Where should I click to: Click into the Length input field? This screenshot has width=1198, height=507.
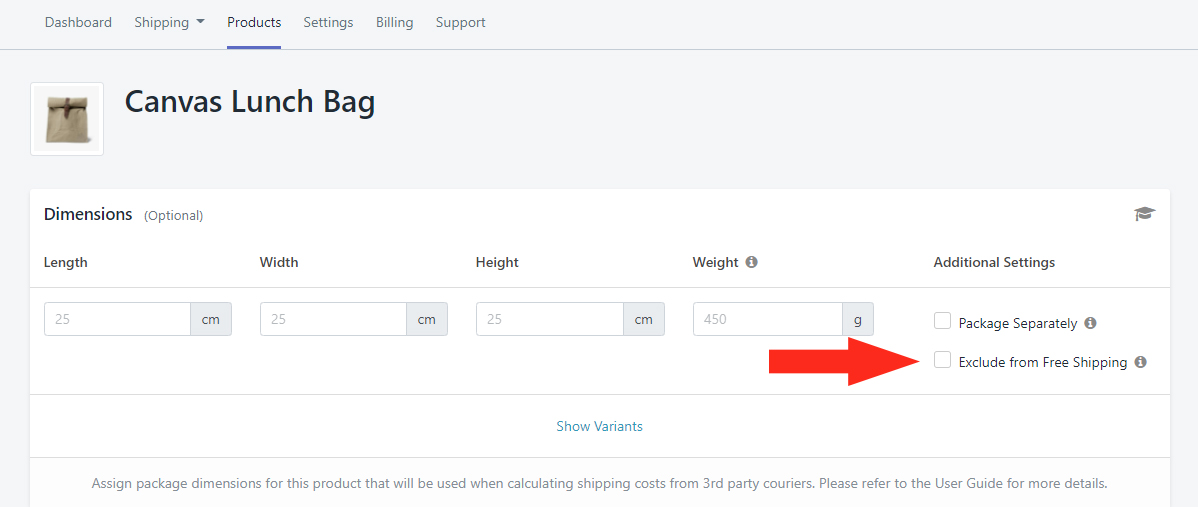pos(117,319)
